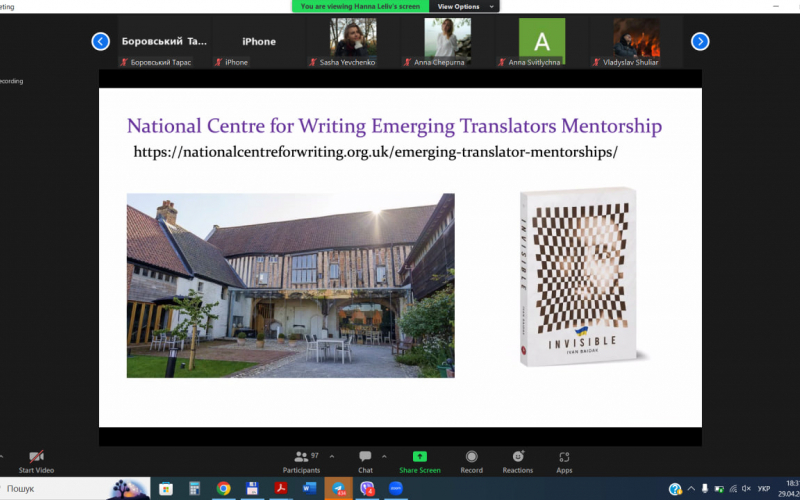Viewport: 800px width, 500px height.
Task: Select Боровський Тарас participant tile
Action: (164, 42)
